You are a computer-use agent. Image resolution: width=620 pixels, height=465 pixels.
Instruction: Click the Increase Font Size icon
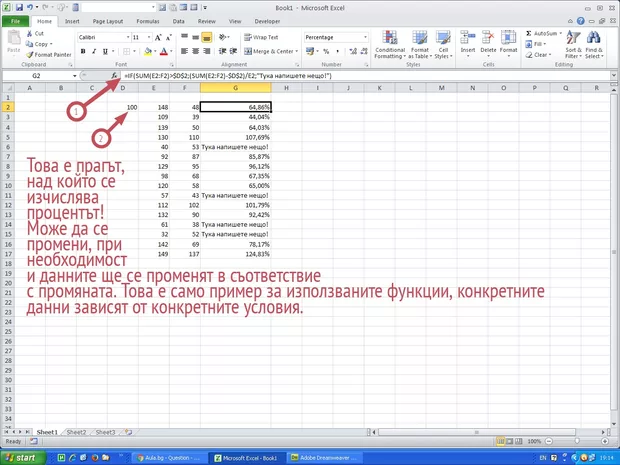(158, 38)
